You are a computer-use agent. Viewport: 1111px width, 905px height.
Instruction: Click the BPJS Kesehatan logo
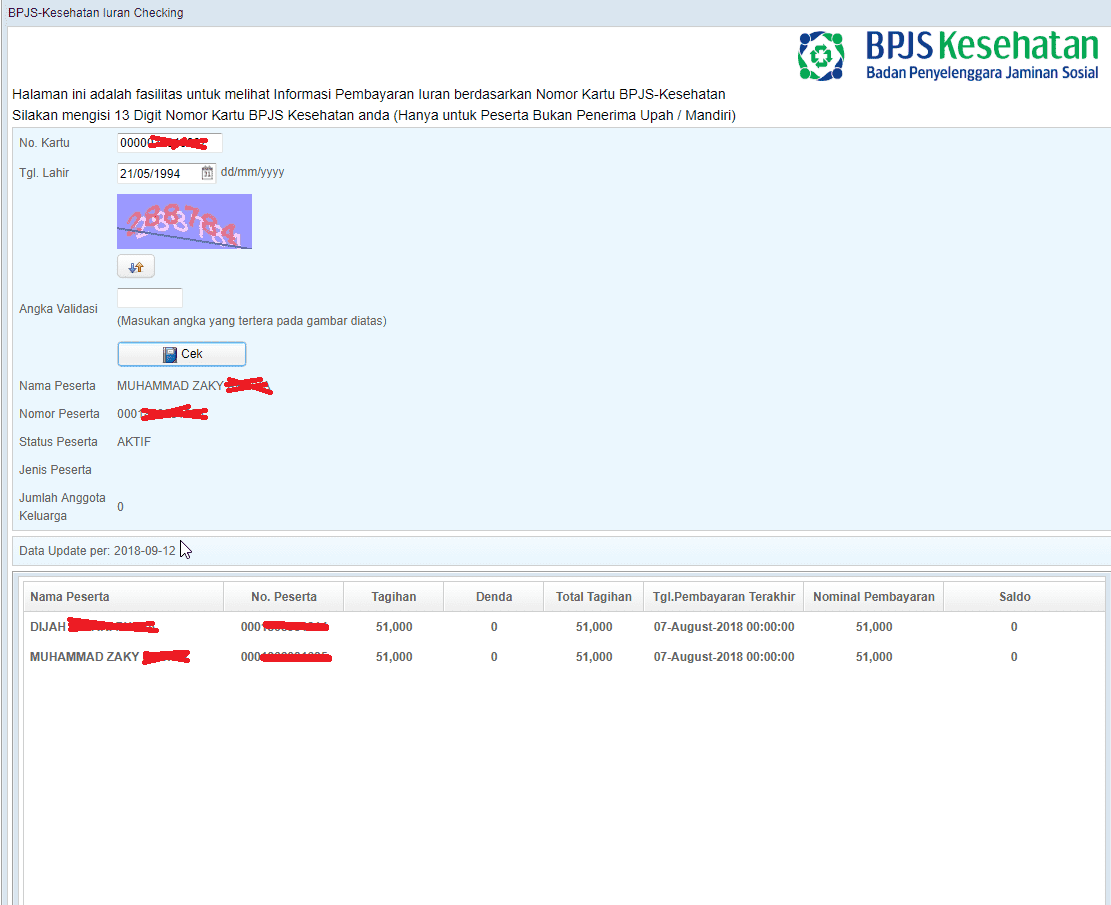[948, 55]
